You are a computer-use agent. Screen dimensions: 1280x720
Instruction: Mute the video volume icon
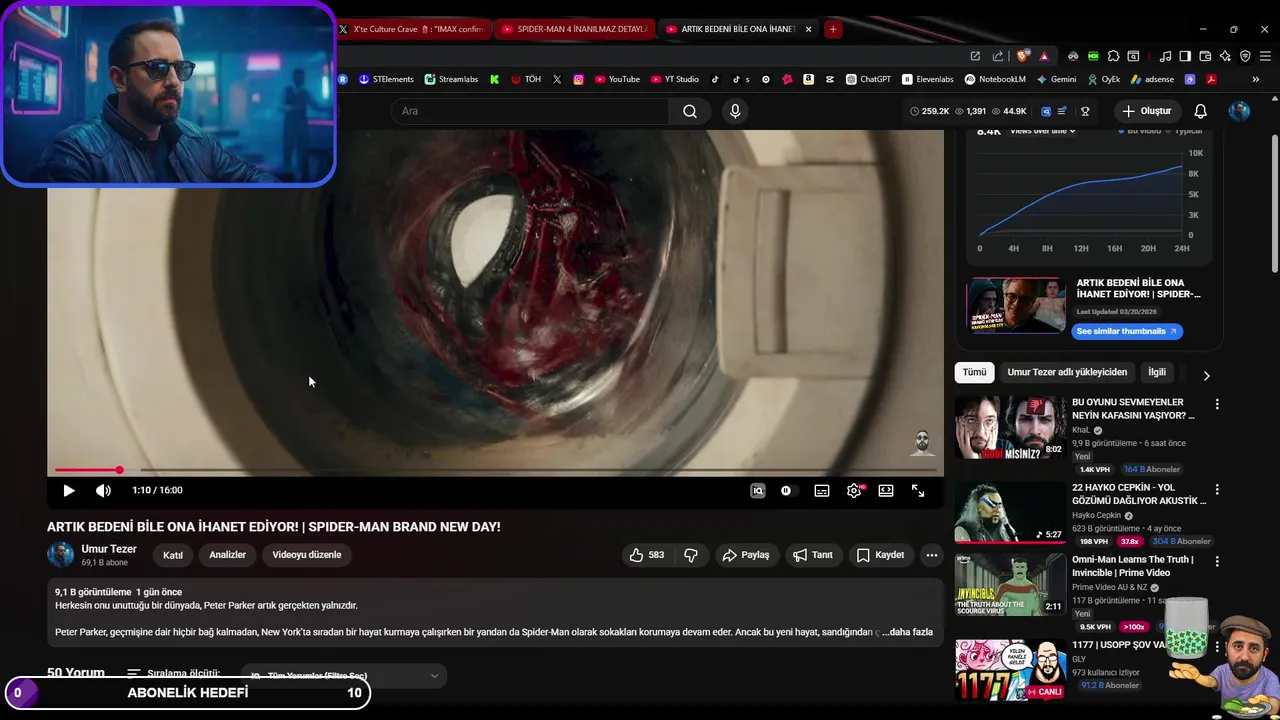pos(103,491)
